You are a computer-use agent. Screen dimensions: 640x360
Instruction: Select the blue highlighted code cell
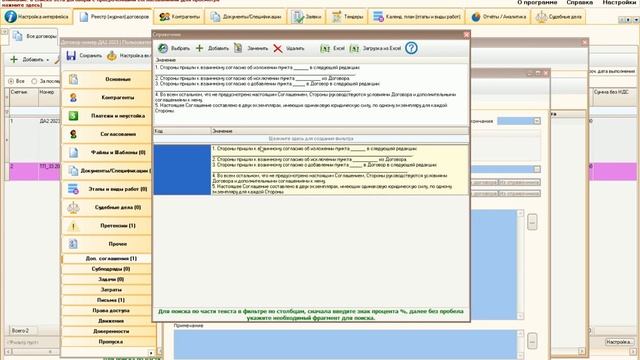point(182,170)
